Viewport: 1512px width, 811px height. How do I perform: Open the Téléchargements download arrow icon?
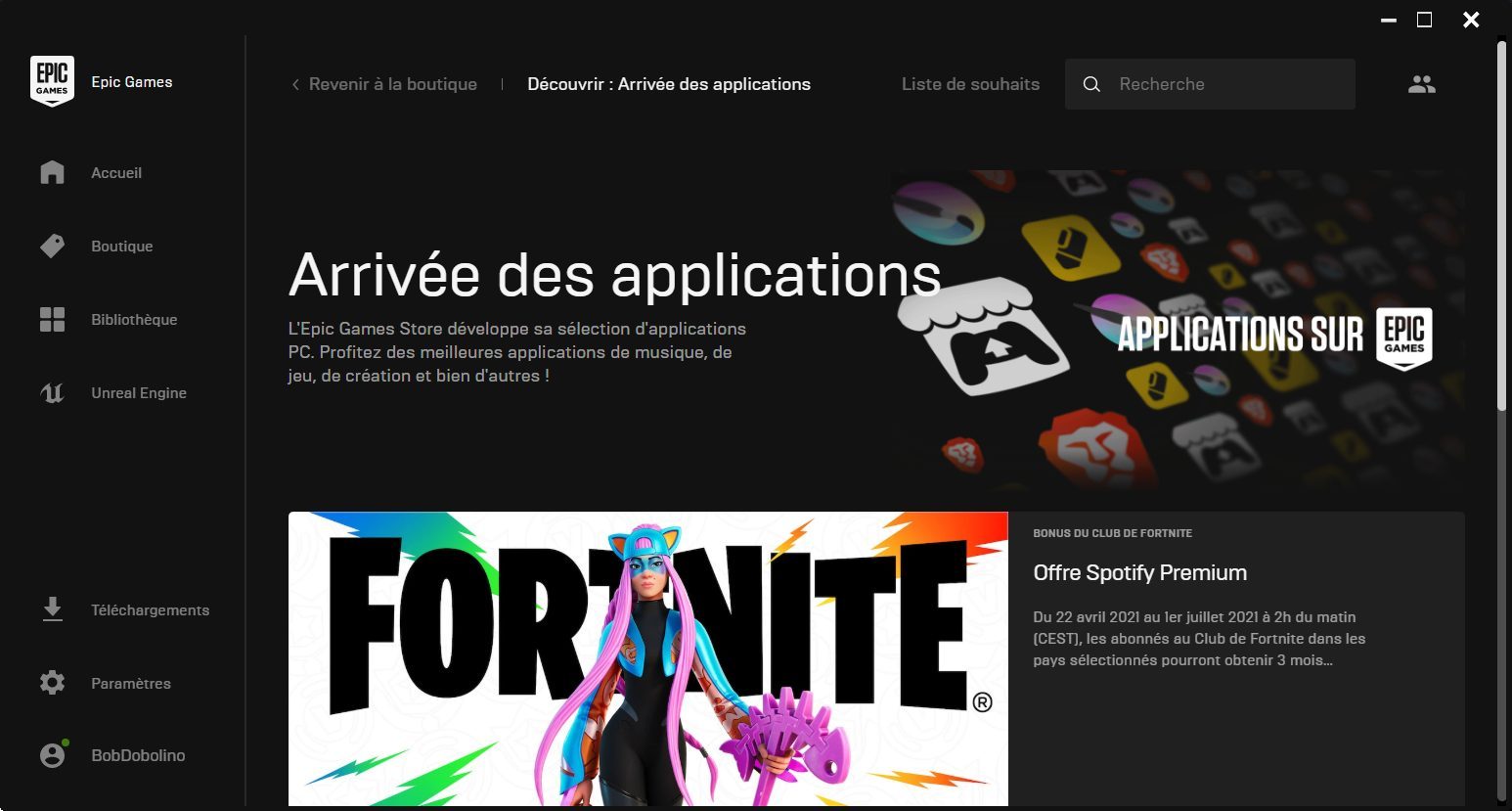52,609
